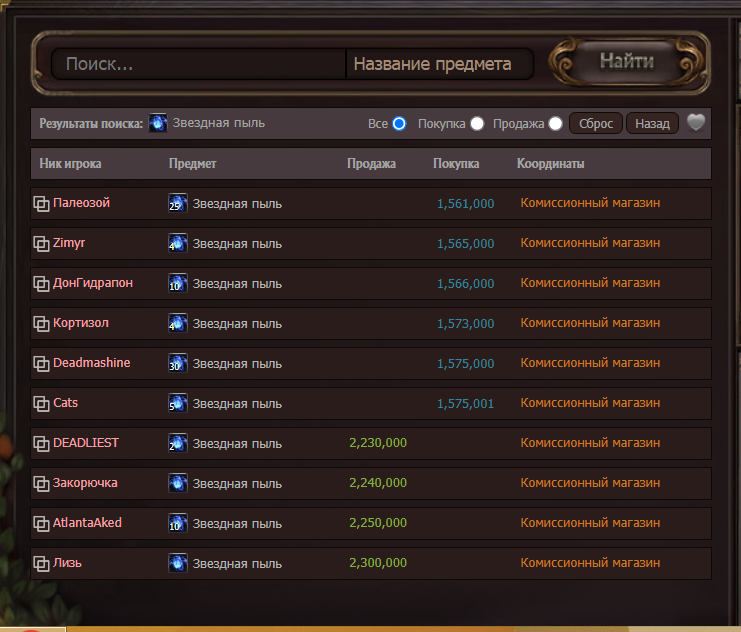The image size is (741, 632).
Task: Sort by Продажа column header
Action: coord(371,164)
